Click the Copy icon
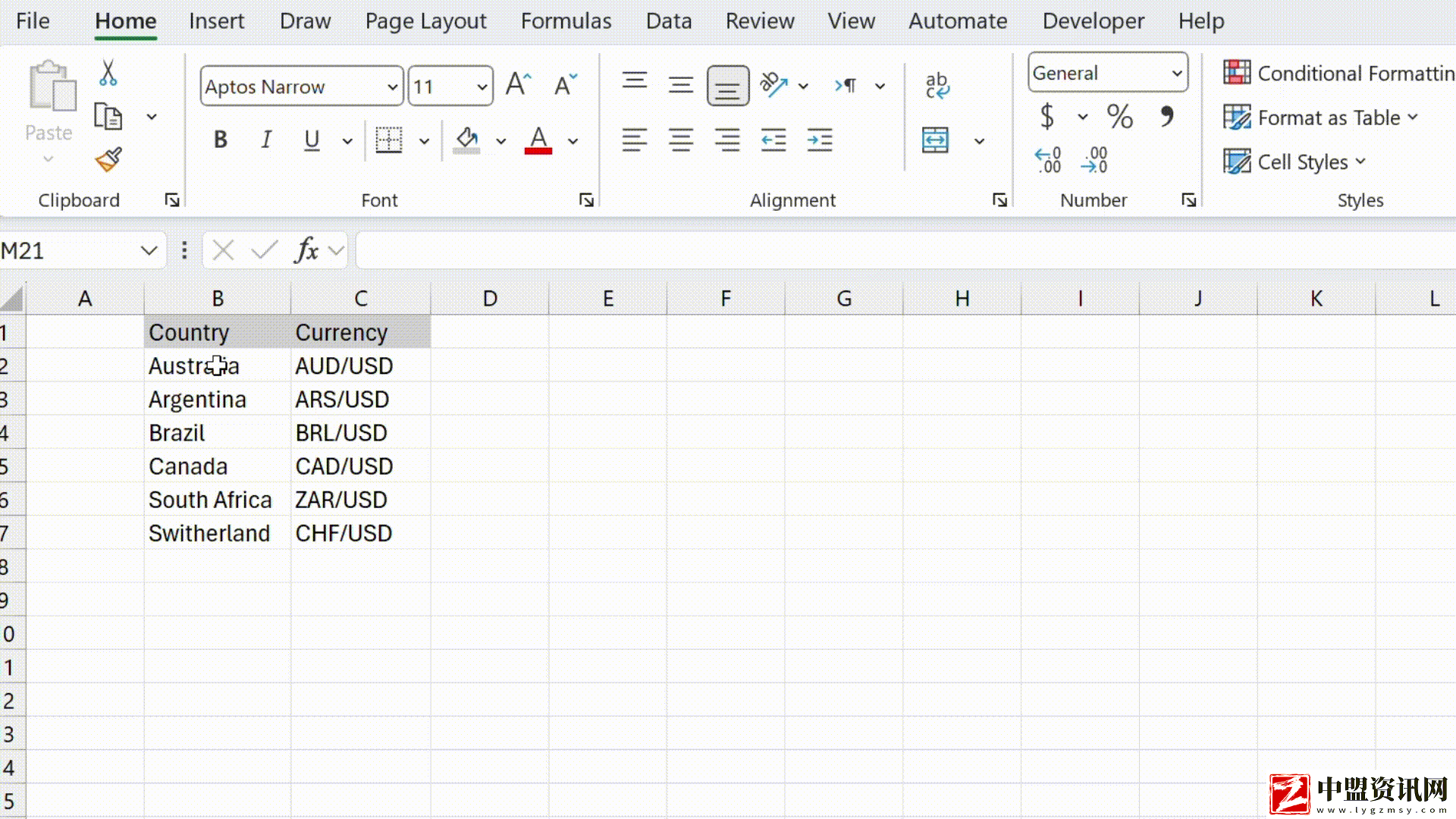The height and width of the screenshot is (819, 1456). 108,117
